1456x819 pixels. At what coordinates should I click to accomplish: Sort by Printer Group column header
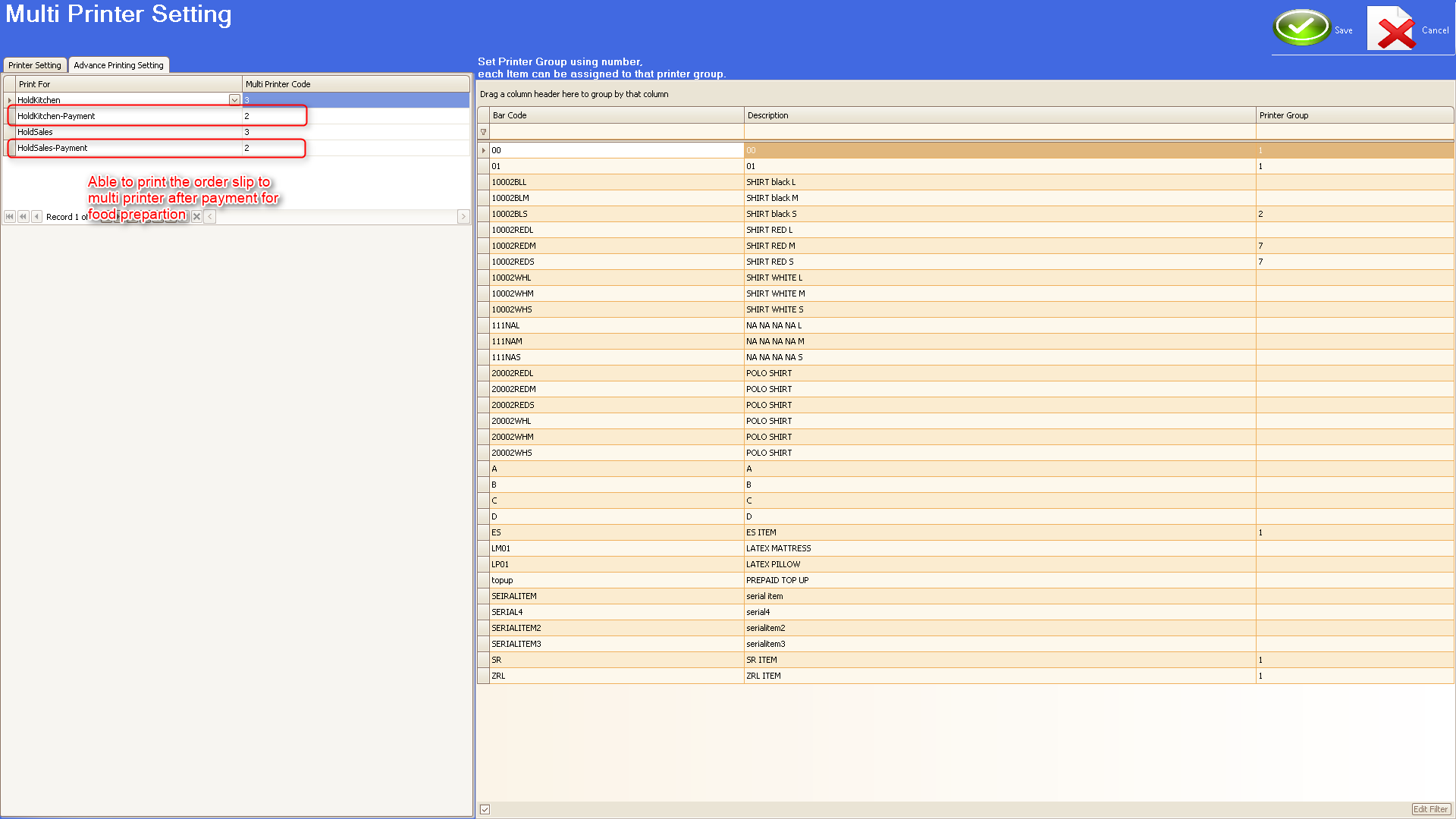tap(1354, 115)
